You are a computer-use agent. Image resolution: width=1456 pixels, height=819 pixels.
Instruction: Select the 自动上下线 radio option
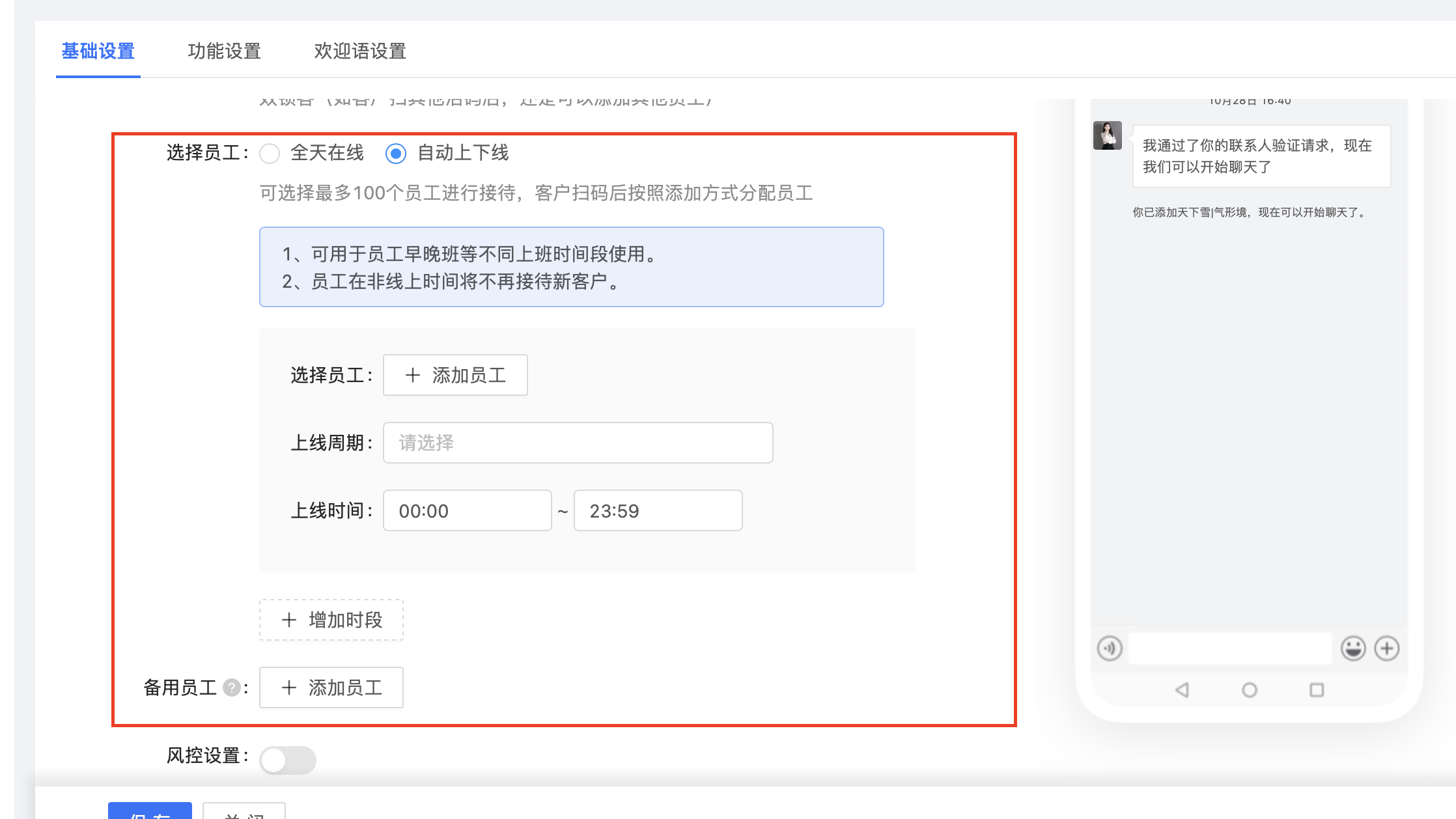[x=396, y=154]
